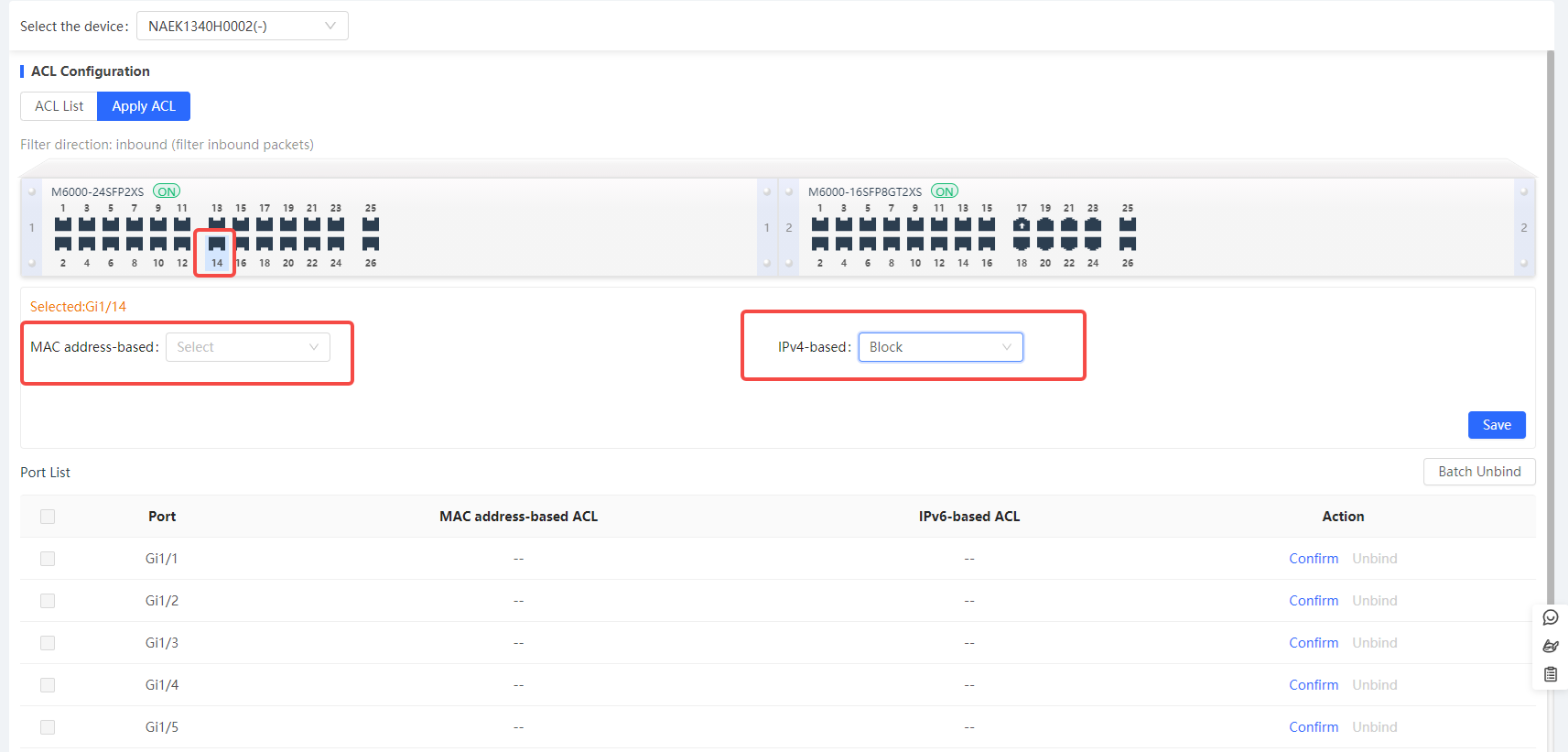The width and height of the screenshot is (1568, 752).
Task: Select port 26 on the M6000-16SFP8GT2XS panel
Action: (1128, 244)
